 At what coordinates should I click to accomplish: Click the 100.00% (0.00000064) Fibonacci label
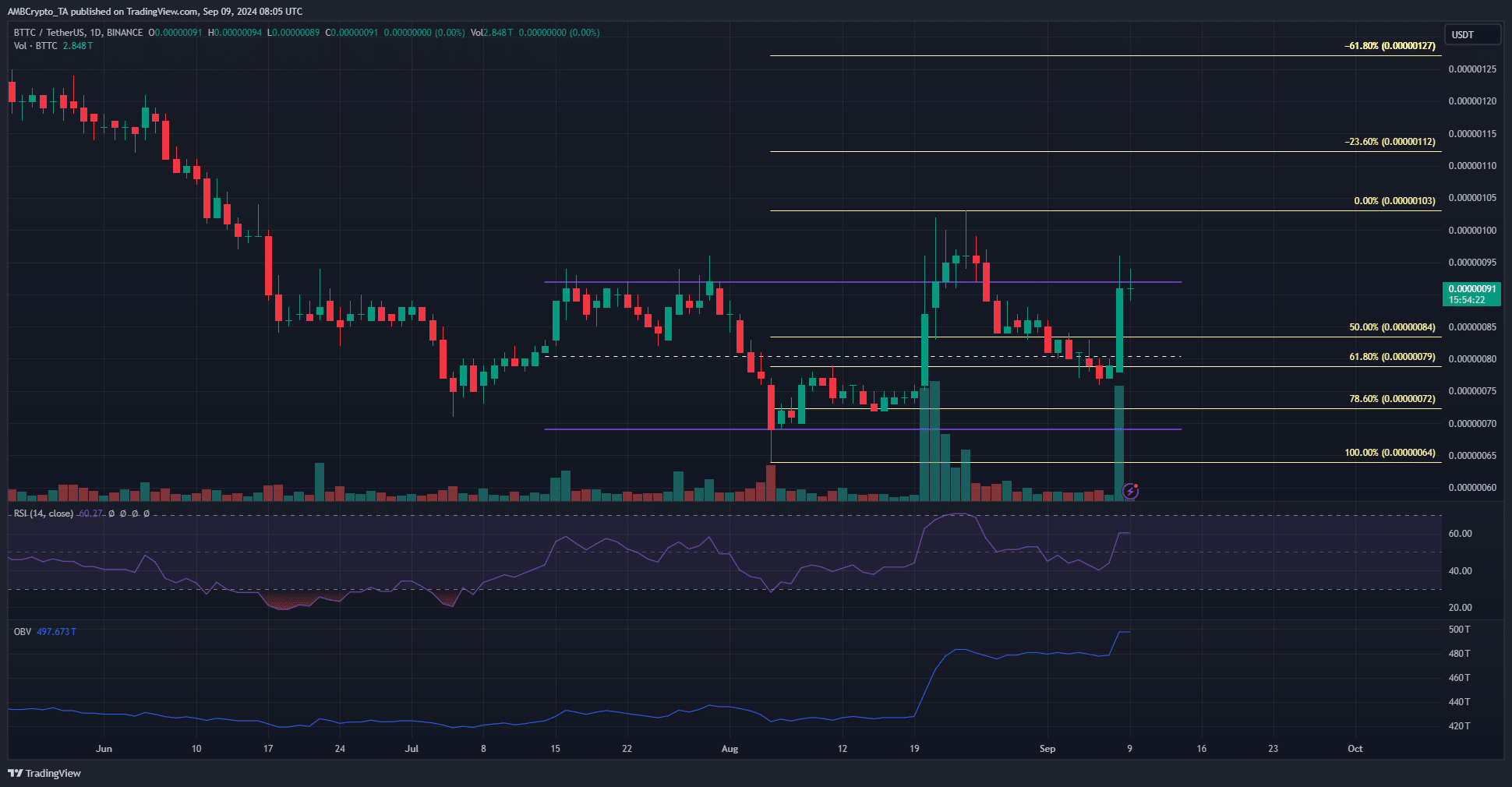pos(1390,453)
